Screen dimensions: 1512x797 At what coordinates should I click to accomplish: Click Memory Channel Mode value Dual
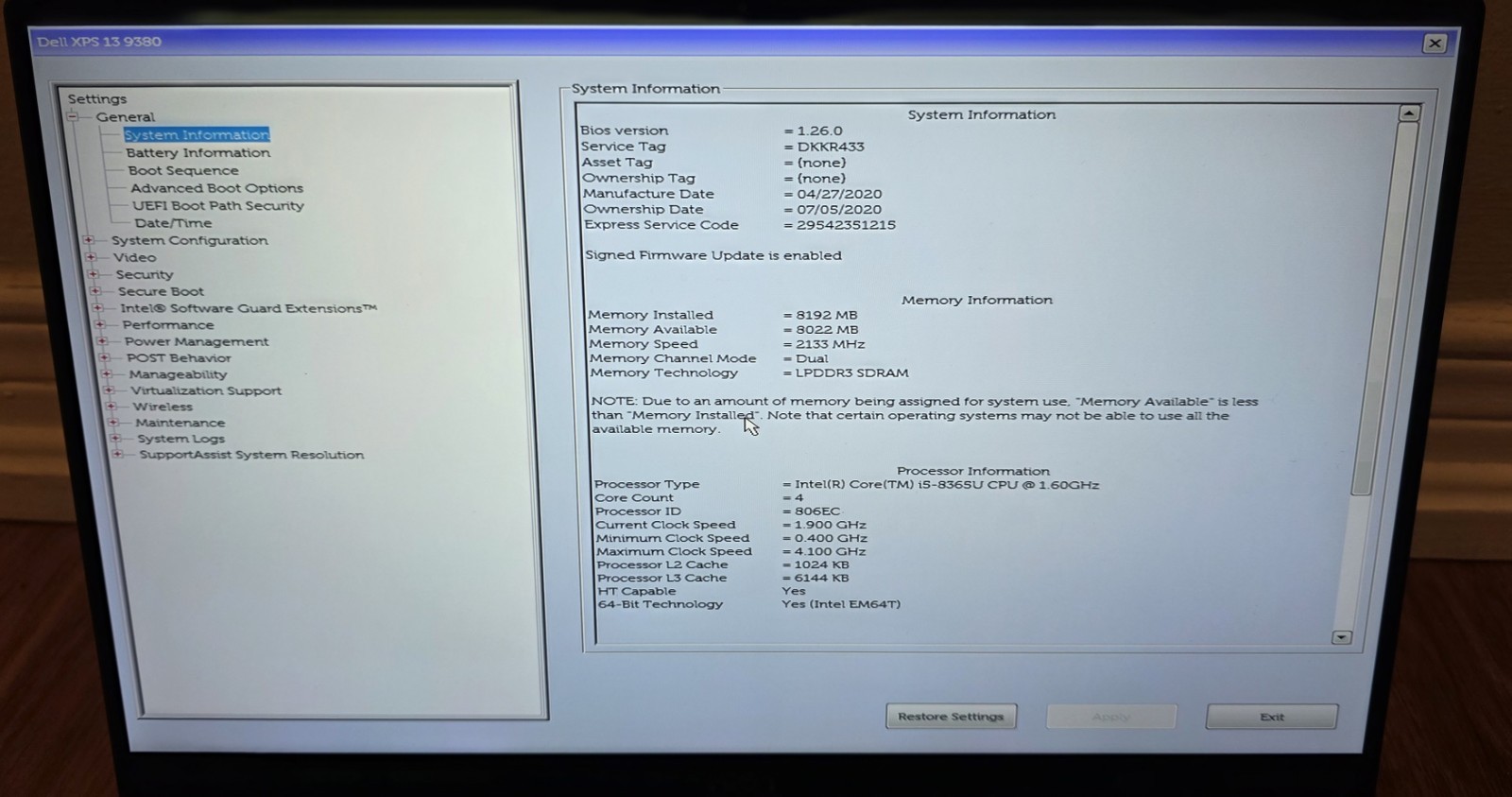pyautogui.click(x=812, y=358)
